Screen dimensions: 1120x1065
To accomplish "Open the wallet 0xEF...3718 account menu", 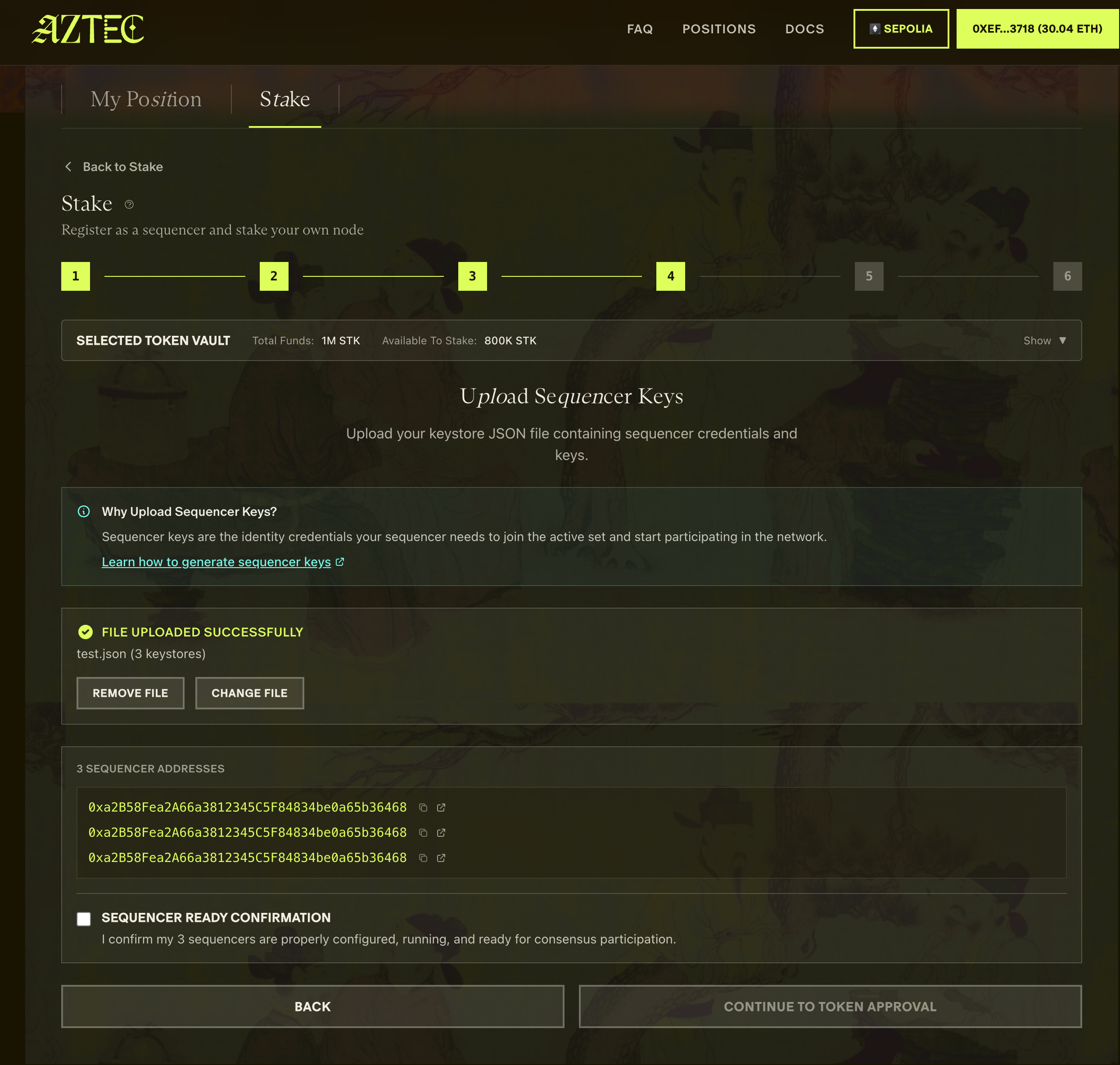I will 1037,29.
